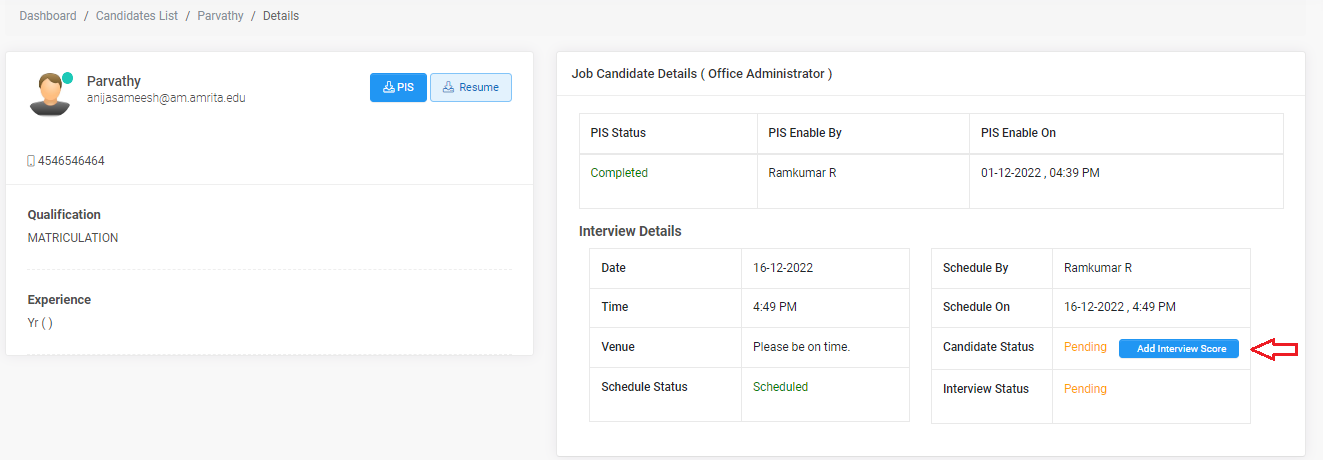Click the venue text Please be on time
The image size is (1326, 460).
(x=801, y=347)
